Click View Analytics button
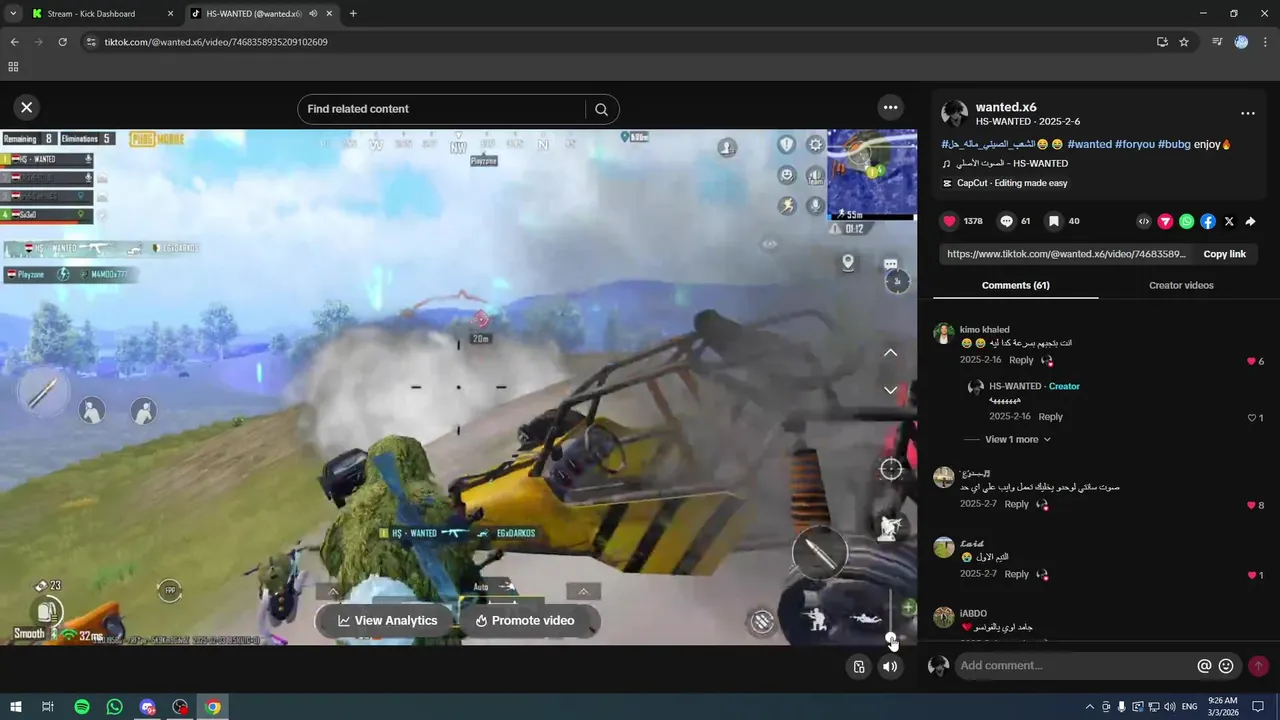This screenshot has width=1280, height=720. click(x=387, y=621)
